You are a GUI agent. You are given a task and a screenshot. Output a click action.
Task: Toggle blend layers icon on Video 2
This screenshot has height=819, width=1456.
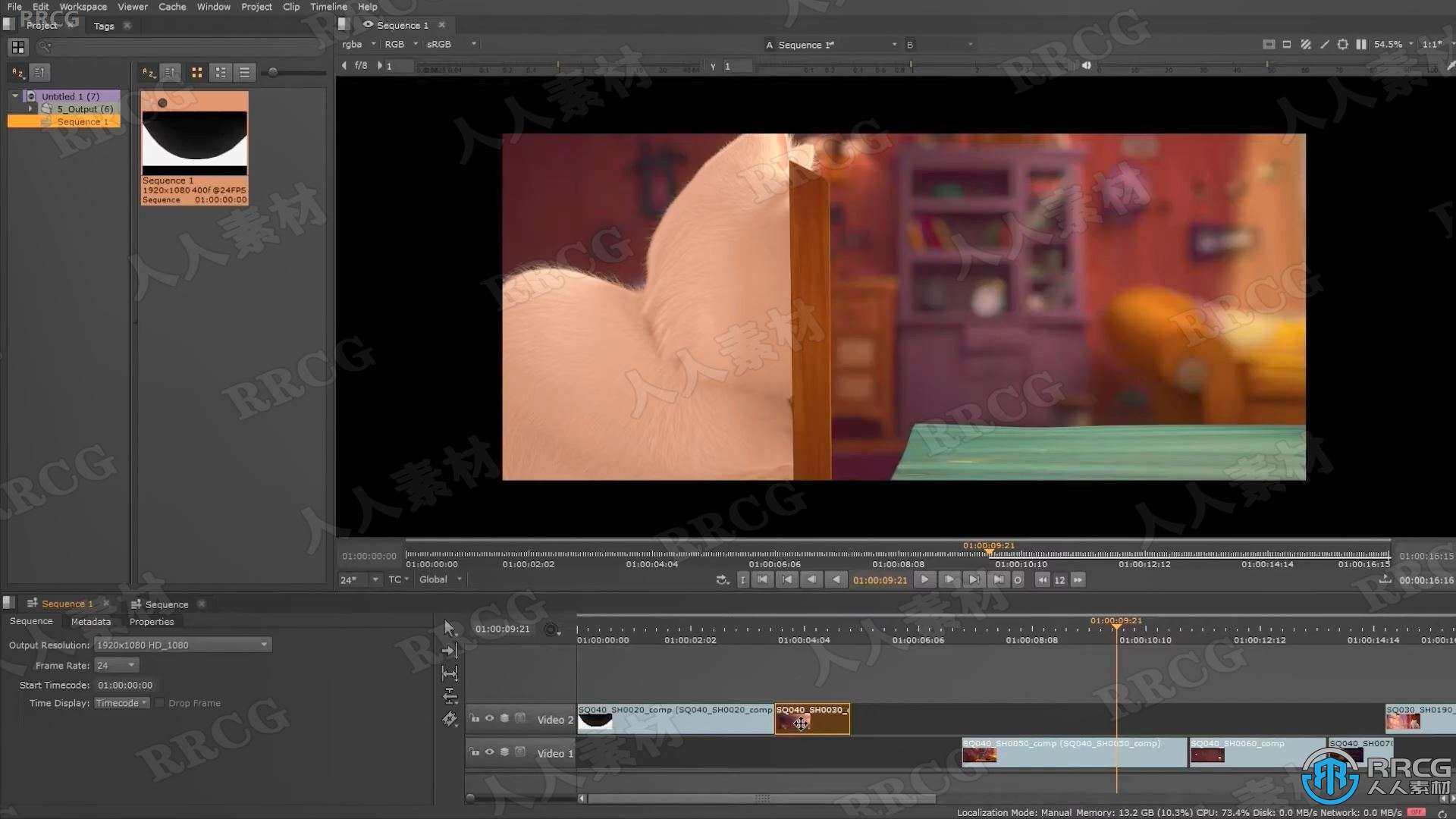coord(505,718)
